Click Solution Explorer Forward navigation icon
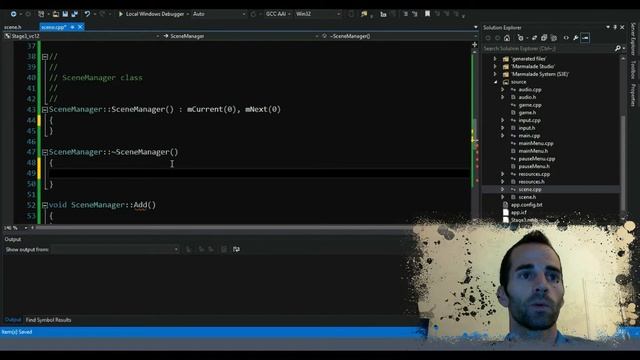 [498, 38]
